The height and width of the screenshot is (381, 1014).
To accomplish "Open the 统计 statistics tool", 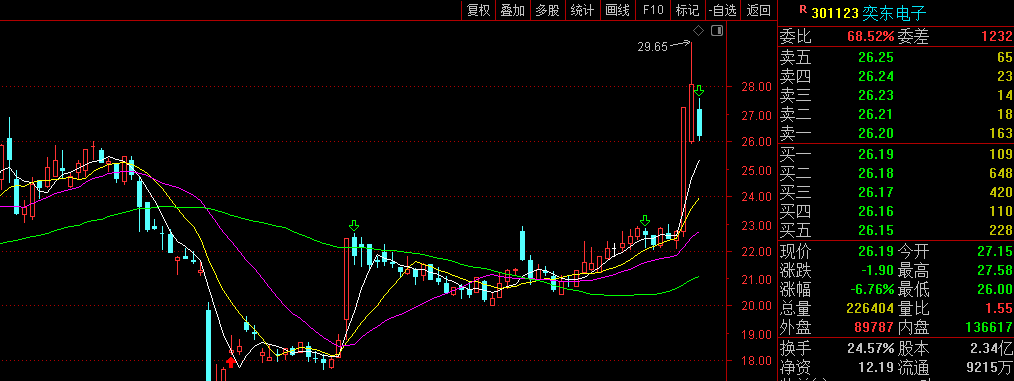I will pos(582,10).
